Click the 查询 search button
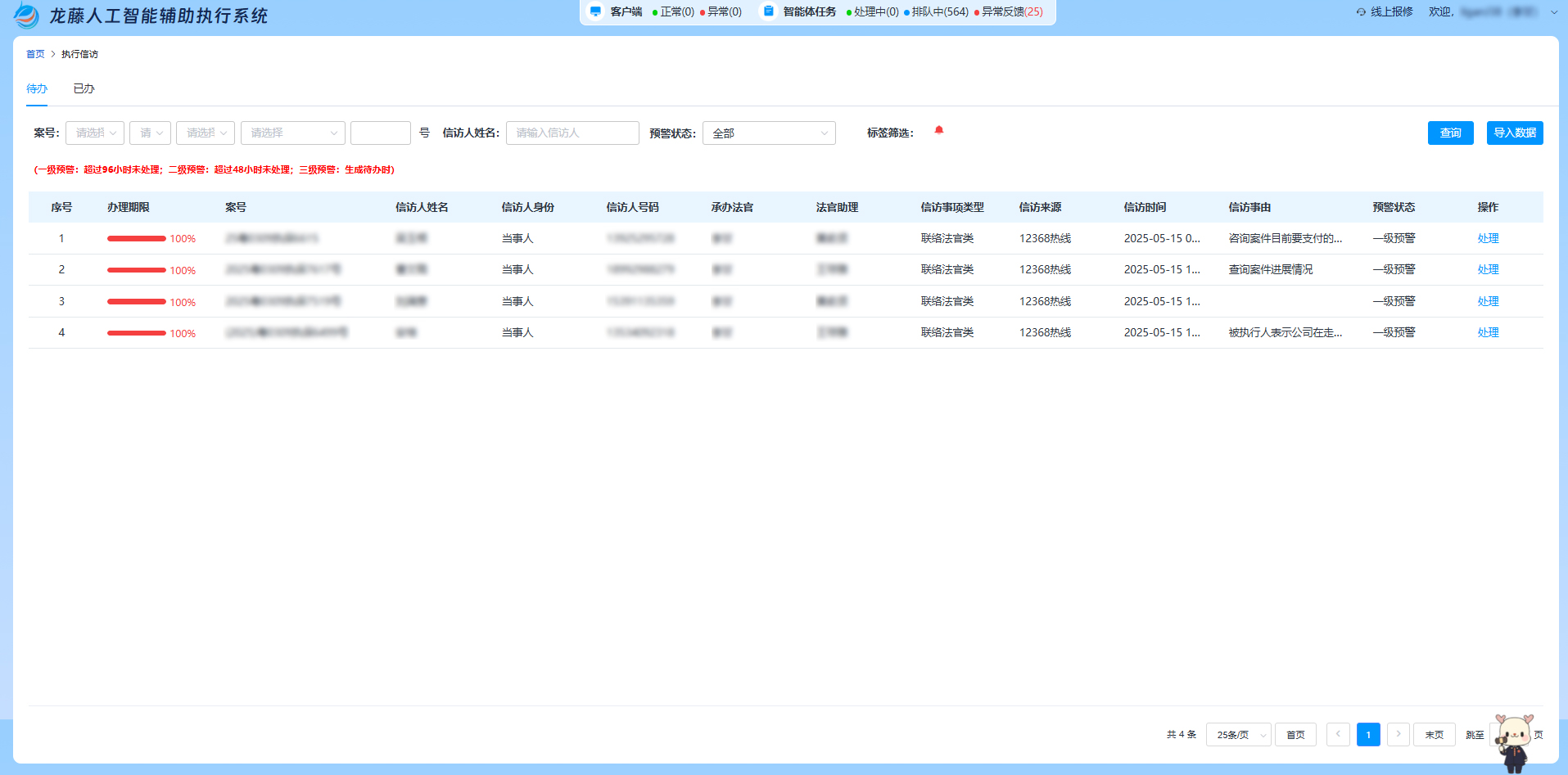The height and width of the screenshot is (775, 1568). 1450,133
